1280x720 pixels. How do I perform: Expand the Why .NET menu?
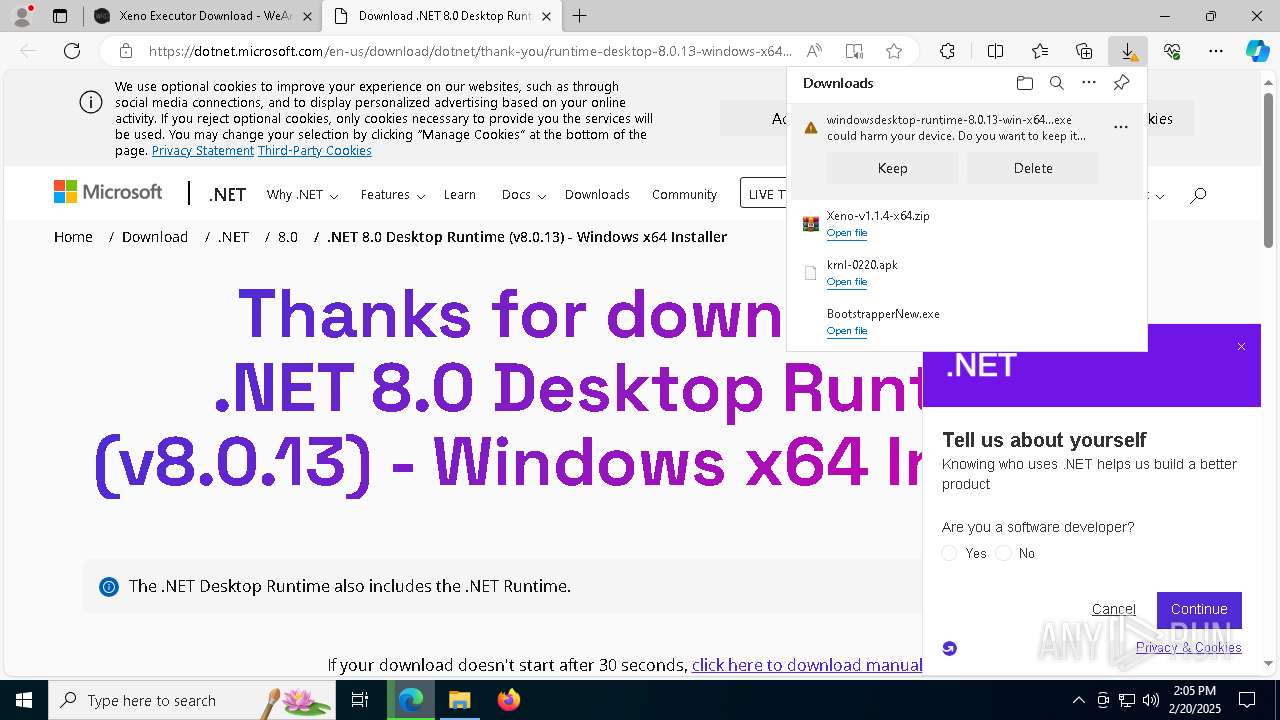pos(302,194)
